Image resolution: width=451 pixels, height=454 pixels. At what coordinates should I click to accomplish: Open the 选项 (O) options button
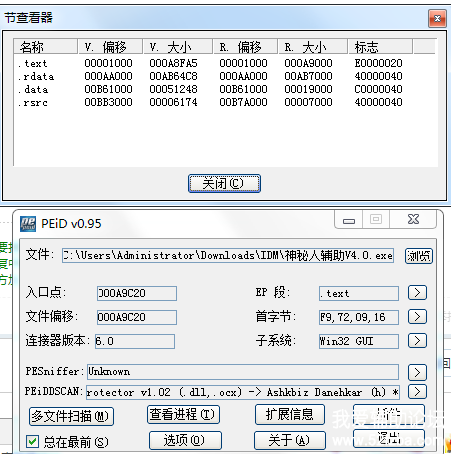pos(185,440)
